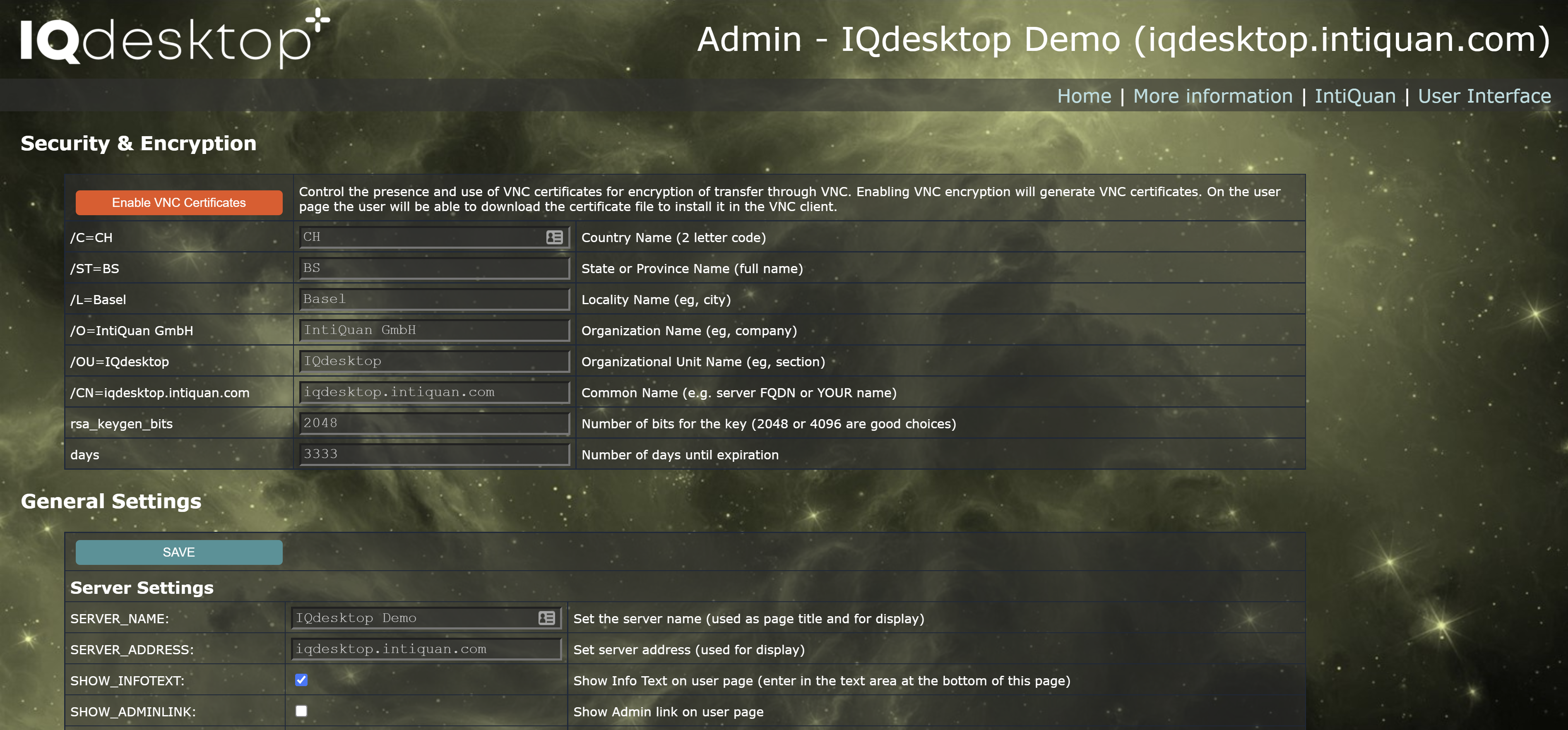Screen dimensions: 1568x730
Task: Click the rsa_keygen_bits label
Action: tap(122, 424)
